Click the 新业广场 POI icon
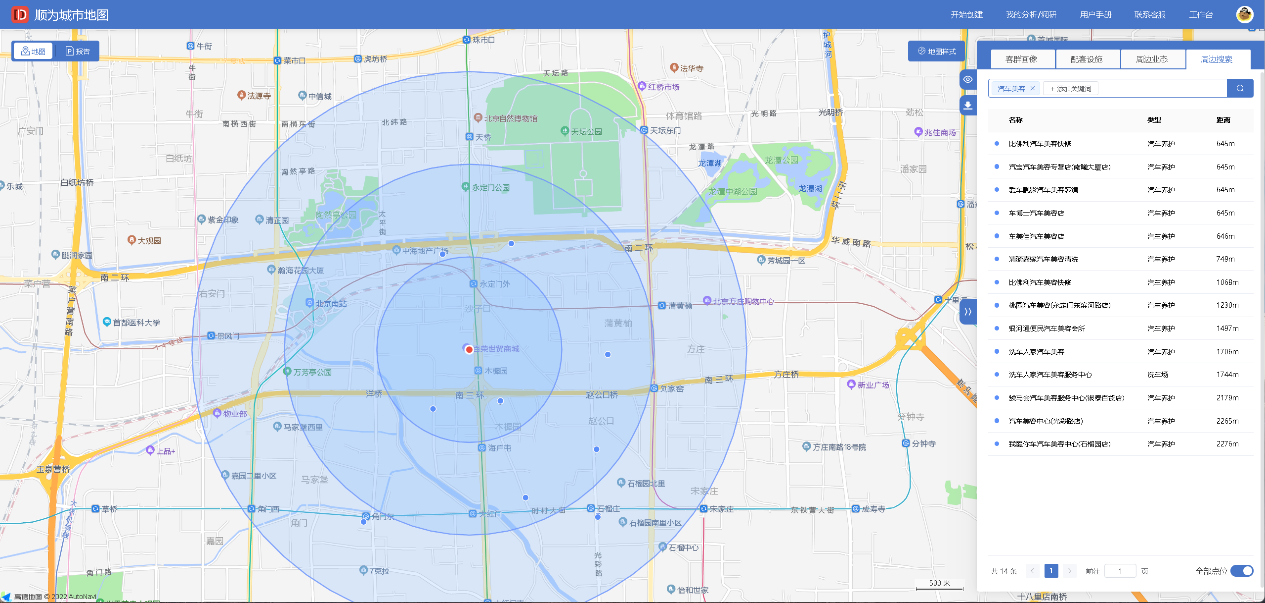Screen dimensions: 1265x603 click(x=850, y=384)
